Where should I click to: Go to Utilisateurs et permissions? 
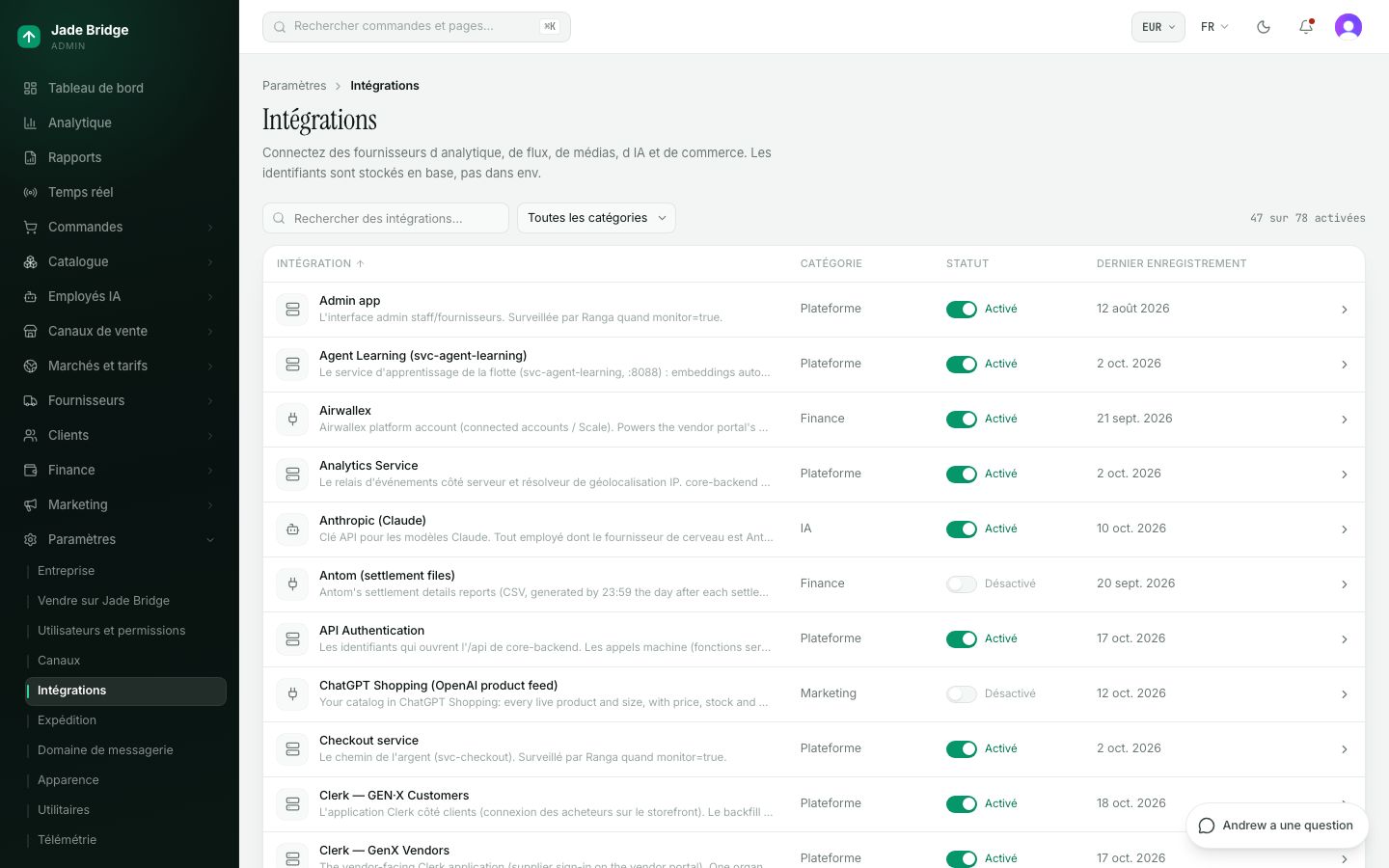coord(125,631)
